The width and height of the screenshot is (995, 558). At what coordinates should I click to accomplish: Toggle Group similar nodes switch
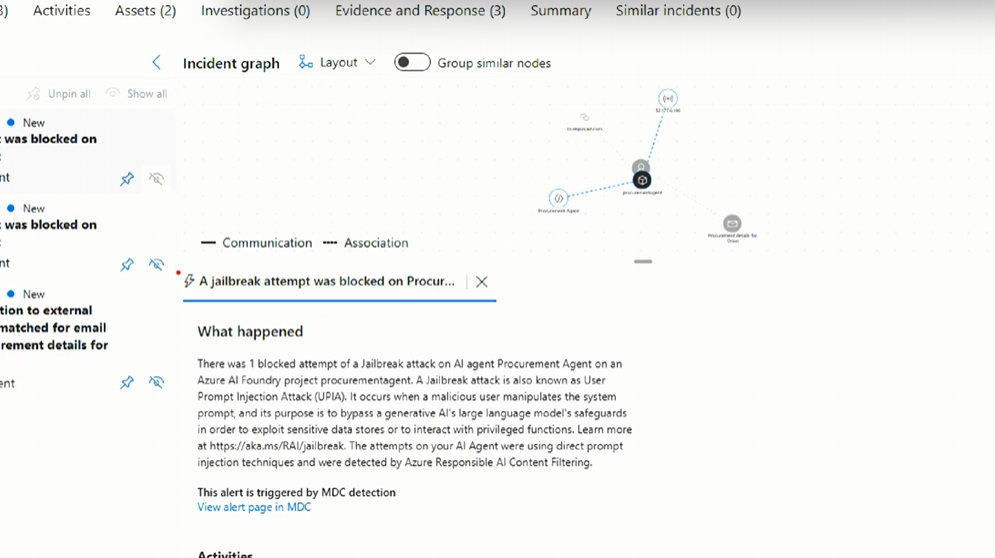[x=412, y=62]
